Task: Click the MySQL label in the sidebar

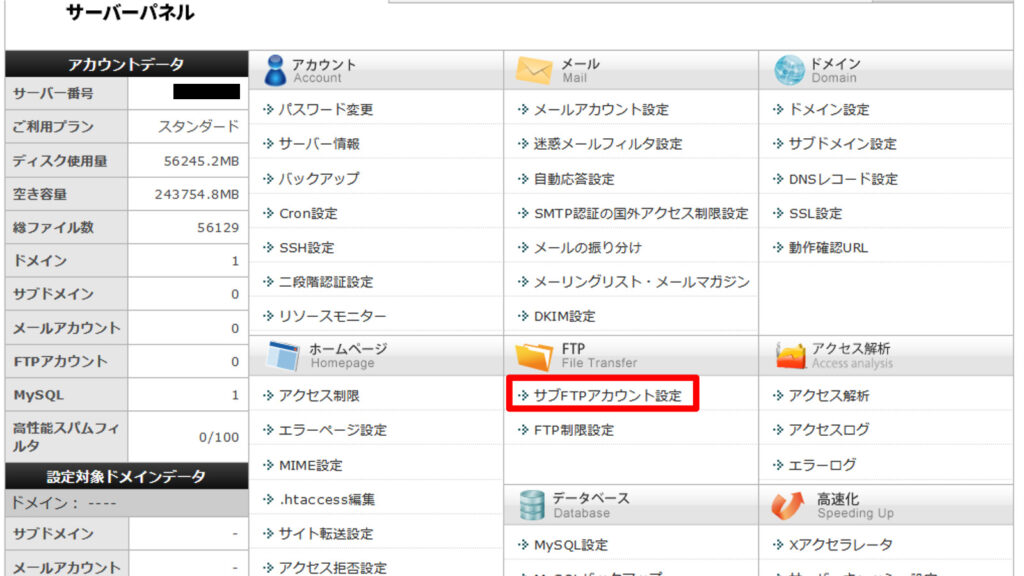Action: point(38,395)
